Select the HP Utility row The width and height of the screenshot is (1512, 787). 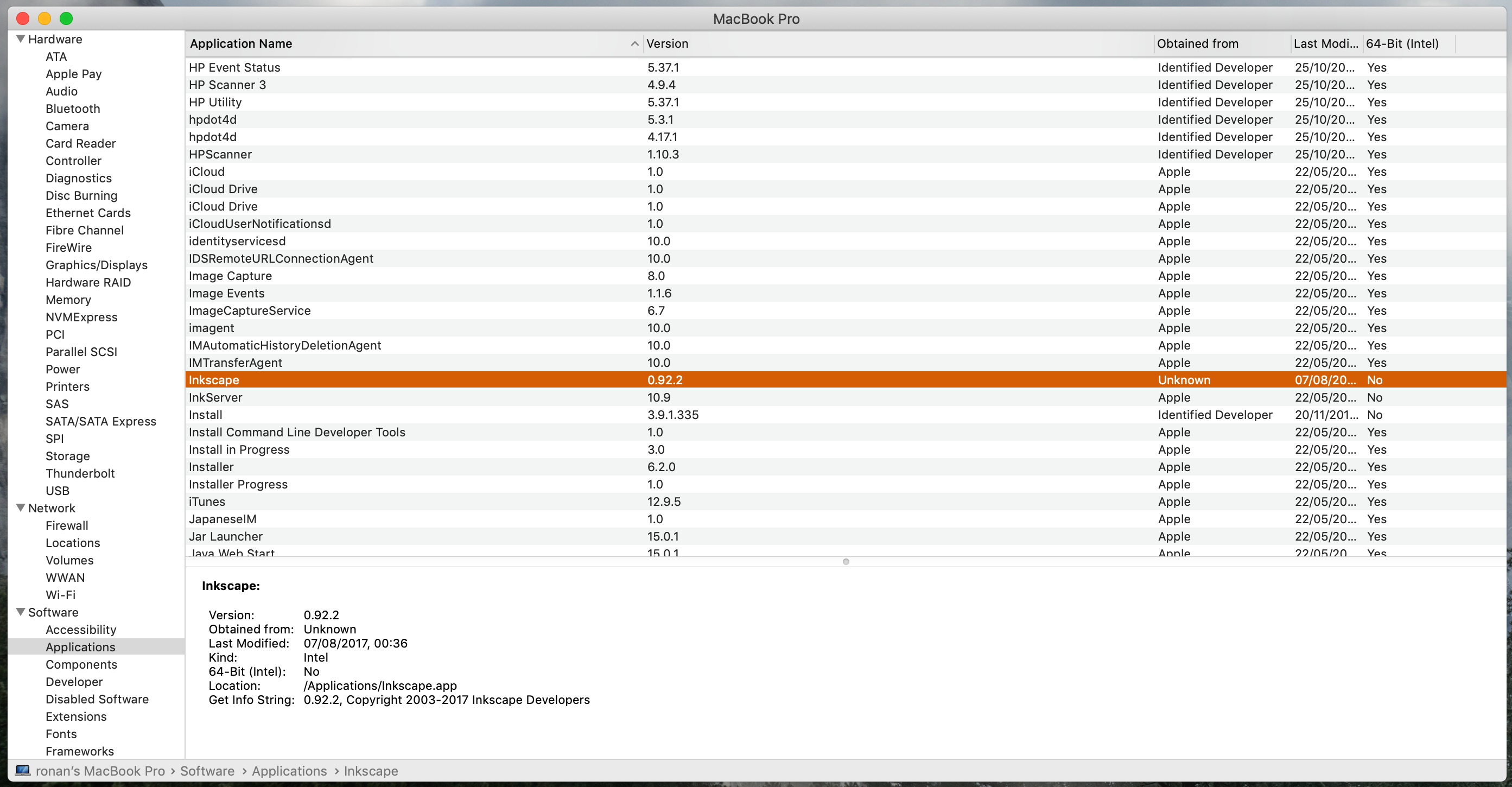coord(845,102)
